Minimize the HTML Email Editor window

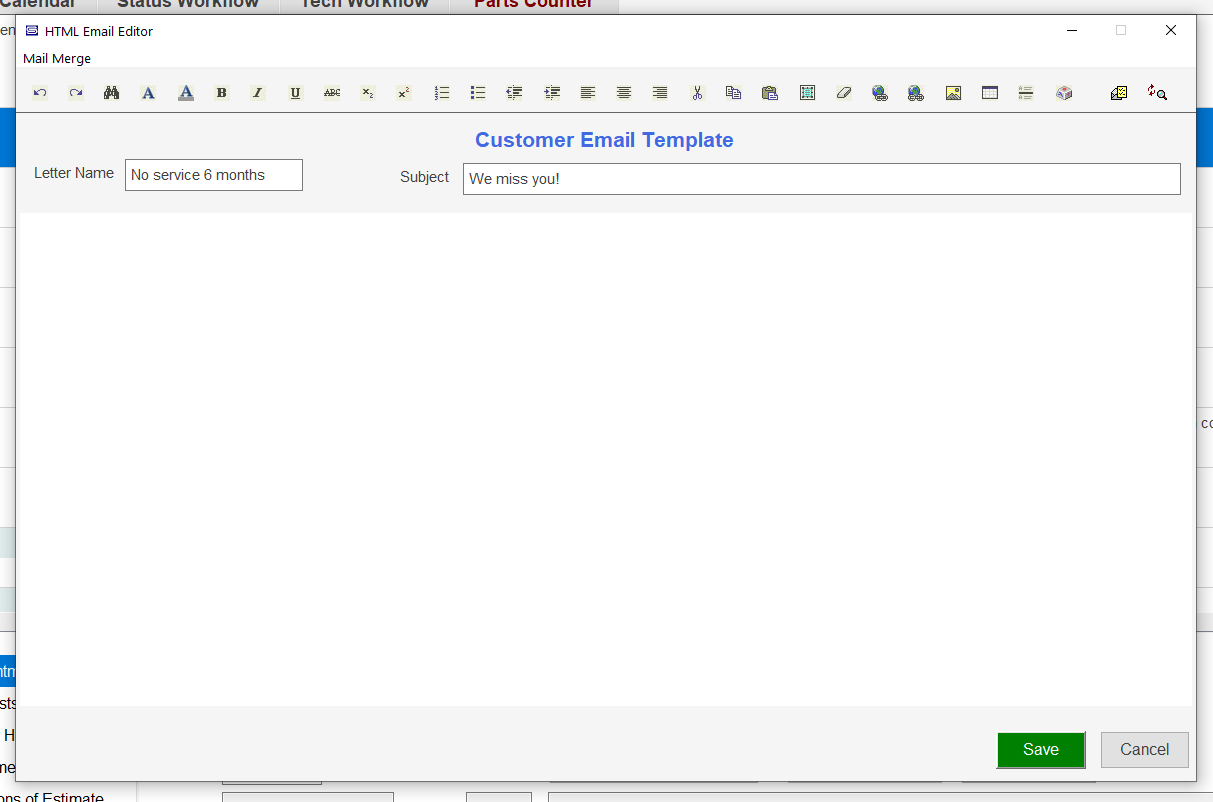tap(1072, 31)
